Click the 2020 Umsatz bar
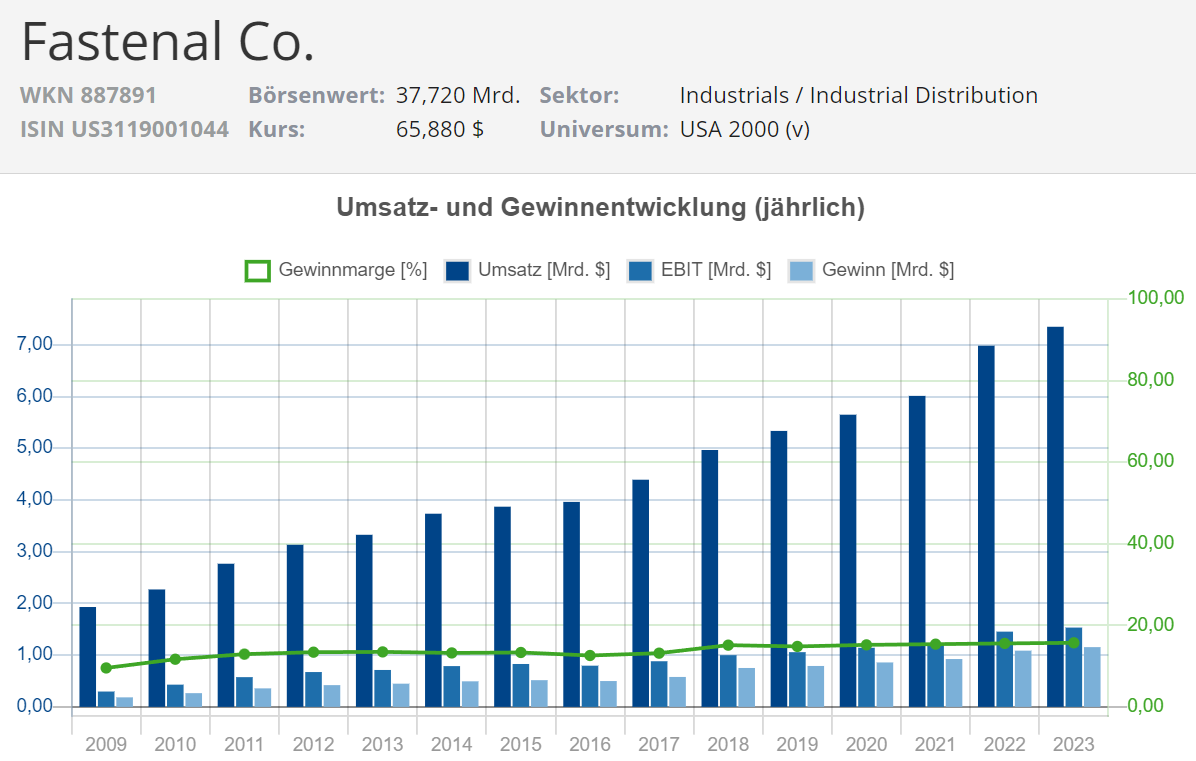This screenshot has height=761, width=1196. click(847, 561)
